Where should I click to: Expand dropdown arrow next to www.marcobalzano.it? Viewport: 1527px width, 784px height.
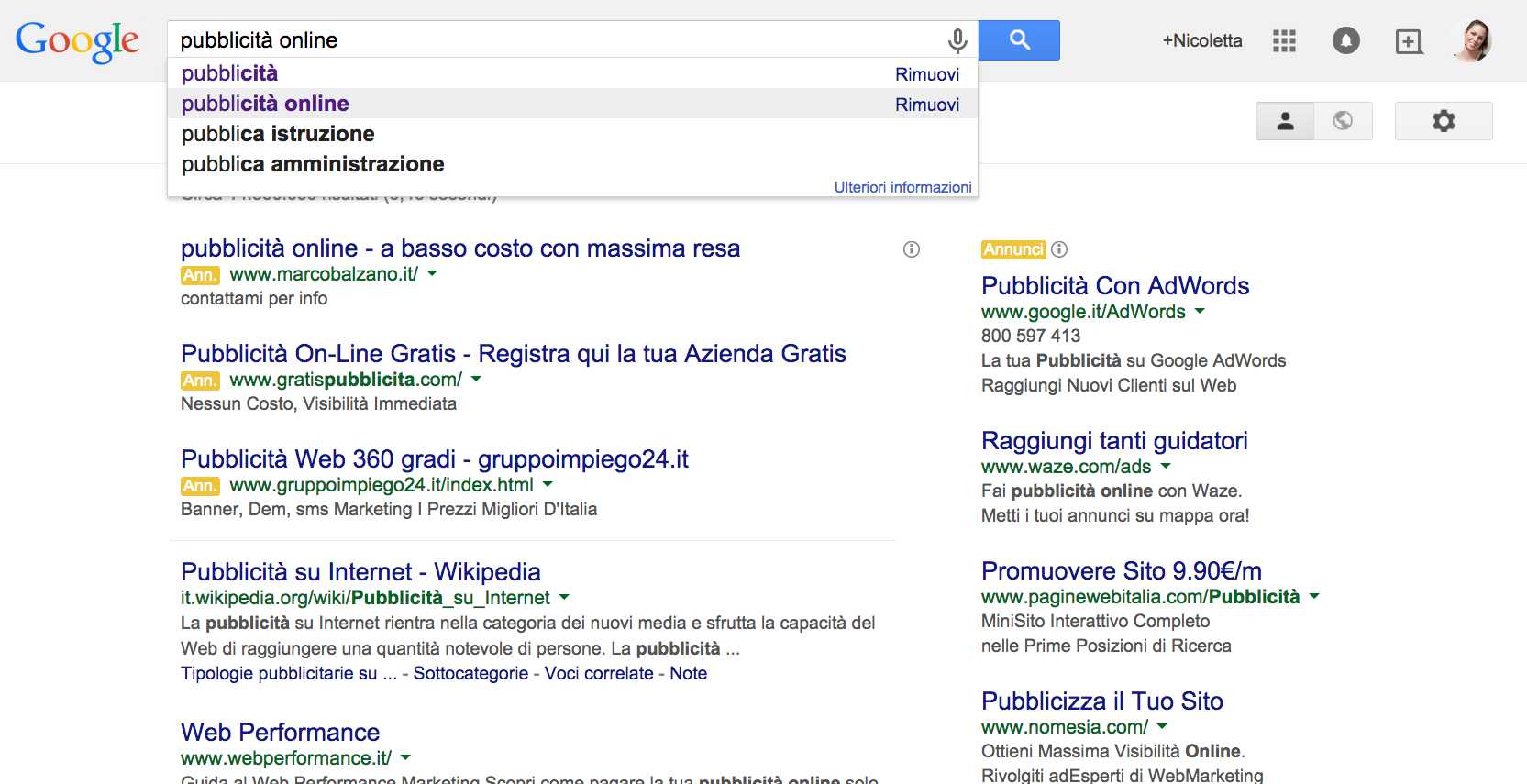coord(432,274)
